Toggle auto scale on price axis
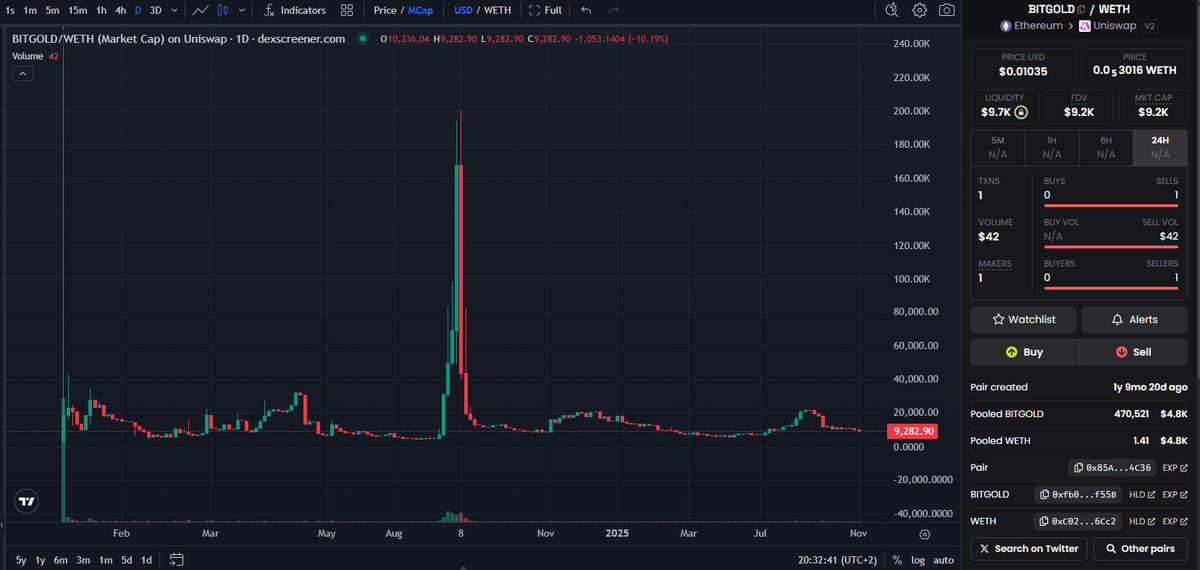1200x570 pixels. click(x=943, y=560)
